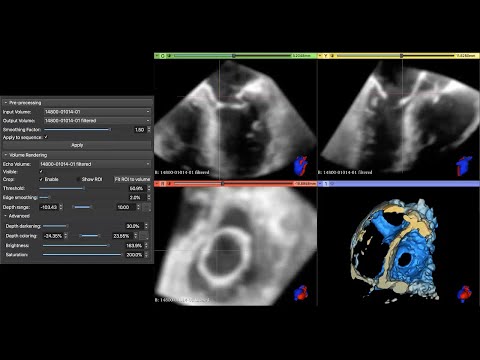Adjust the Depth range slider
The width and height of the screenshot is (480, 360).
click(82, 207)
